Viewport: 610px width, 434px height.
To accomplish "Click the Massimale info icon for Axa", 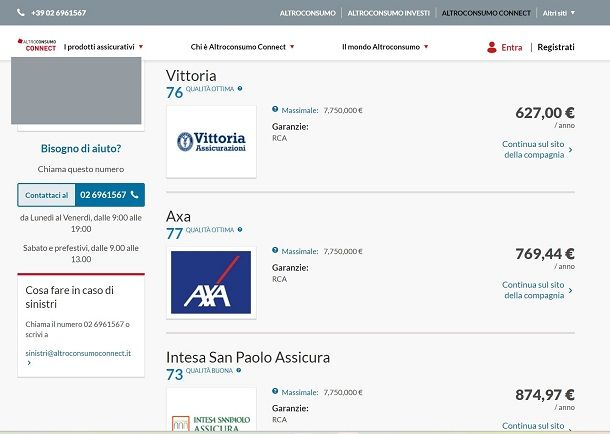I will coord(275,250).
